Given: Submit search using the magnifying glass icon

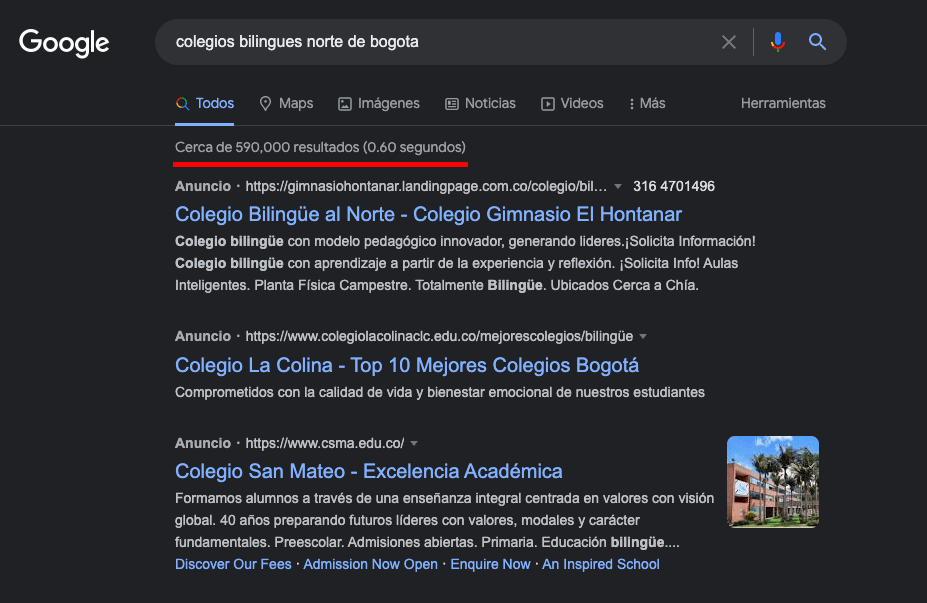Looking at the screenshot, I should (817, 42).
